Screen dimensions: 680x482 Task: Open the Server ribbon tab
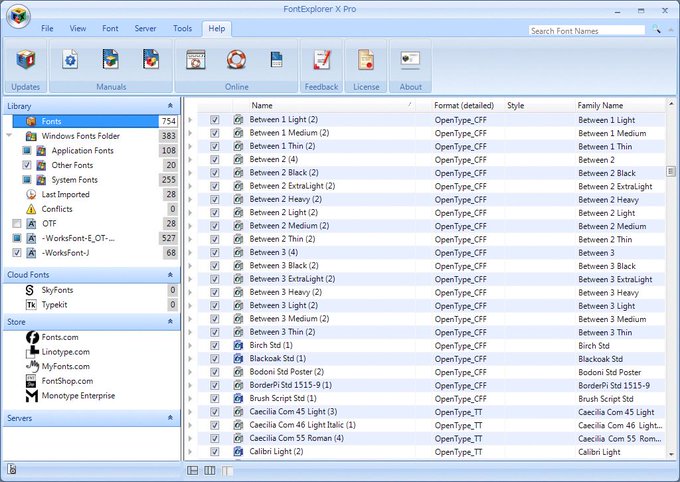pyautogui.click(x=145, y=29)
